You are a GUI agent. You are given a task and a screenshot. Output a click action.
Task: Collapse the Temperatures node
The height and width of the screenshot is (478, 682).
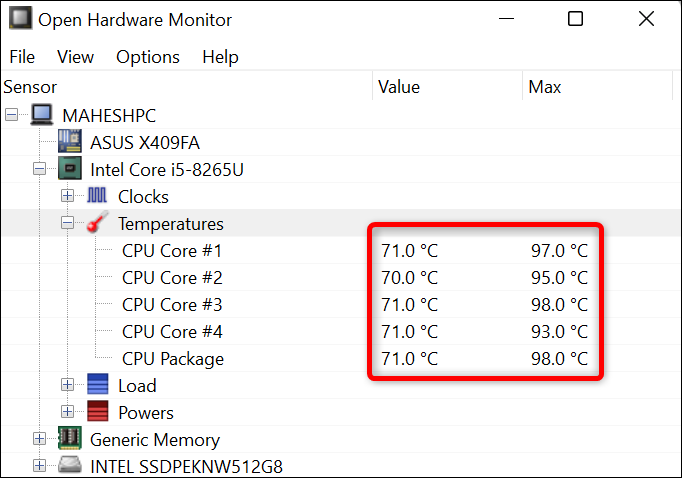(x=68, y=224)
